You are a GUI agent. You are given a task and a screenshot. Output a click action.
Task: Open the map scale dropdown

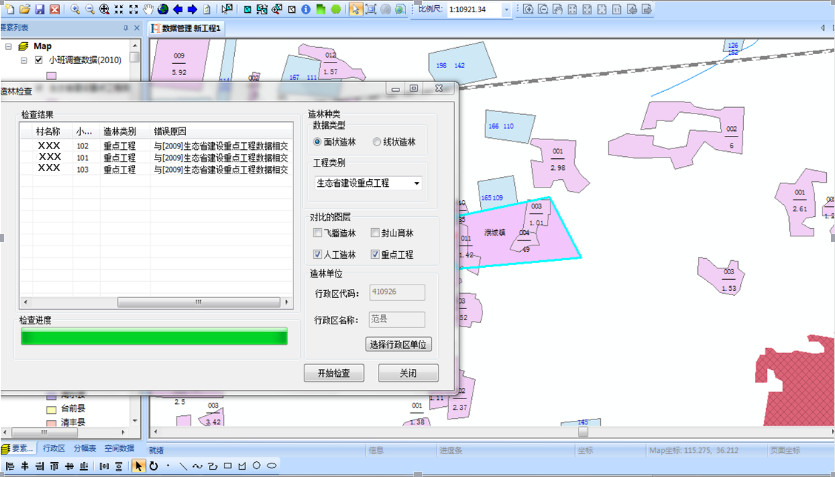point(506,9)
